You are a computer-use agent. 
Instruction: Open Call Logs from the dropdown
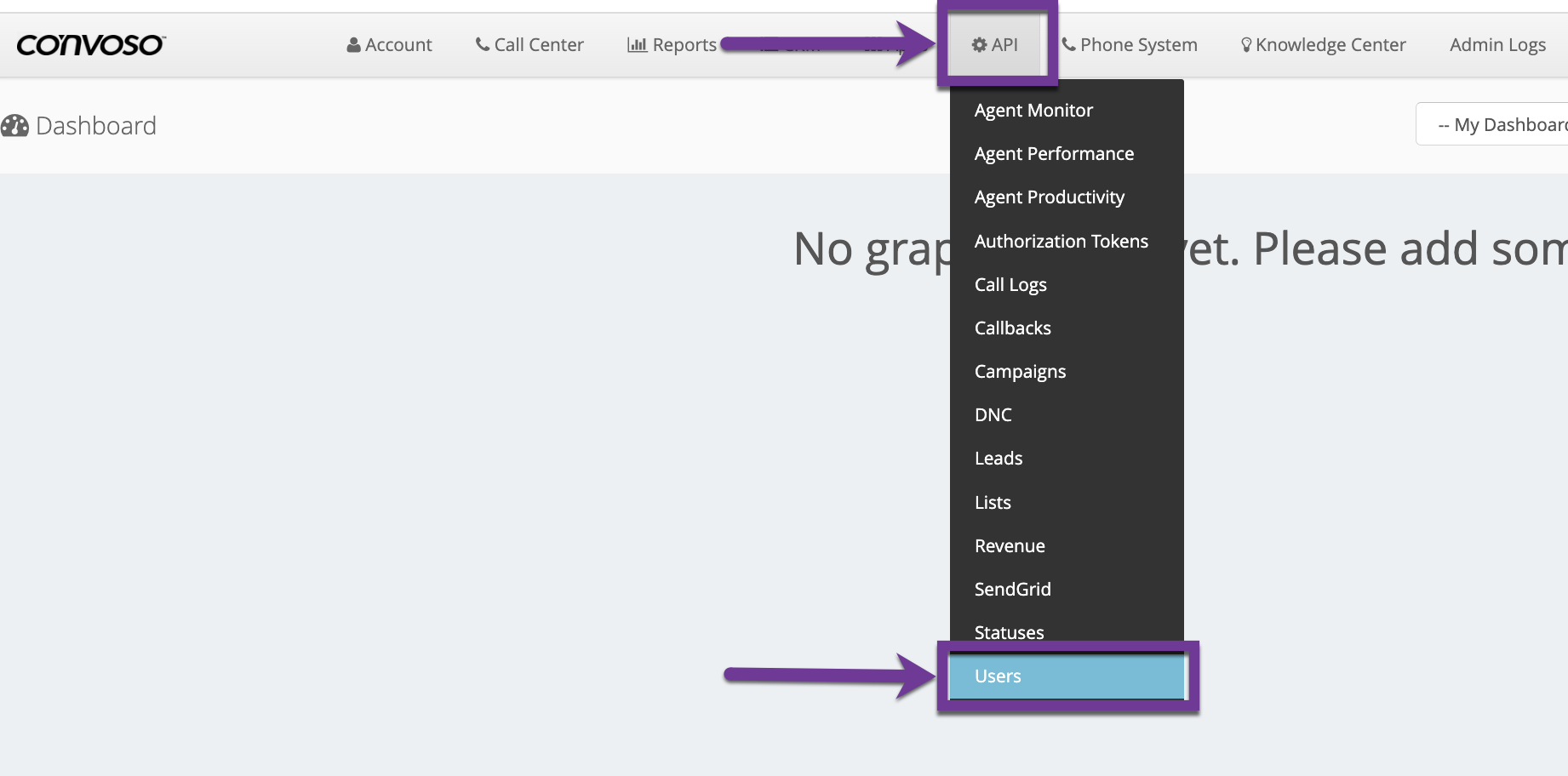pos(1010,285)
